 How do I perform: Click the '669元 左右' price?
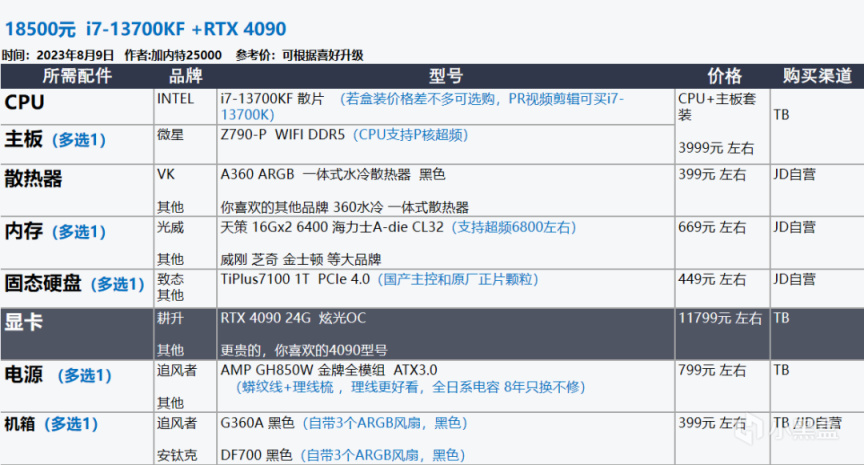pyautogui.click(x=712, y=227)
